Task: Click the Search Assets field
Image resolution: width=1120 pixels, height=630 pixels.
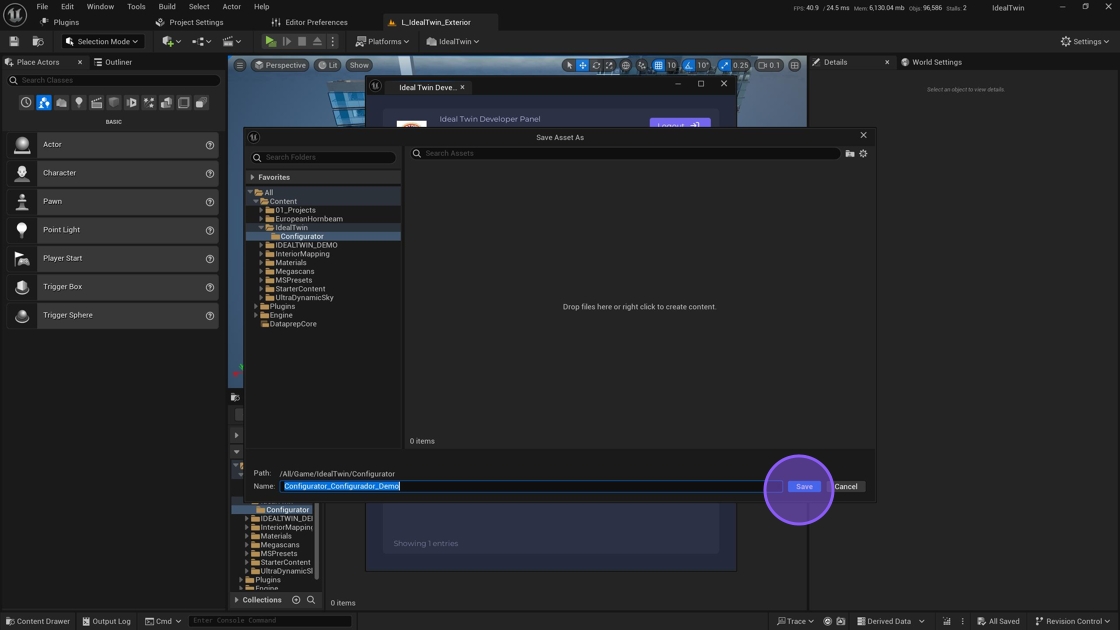Action: [x=624, y=154]
